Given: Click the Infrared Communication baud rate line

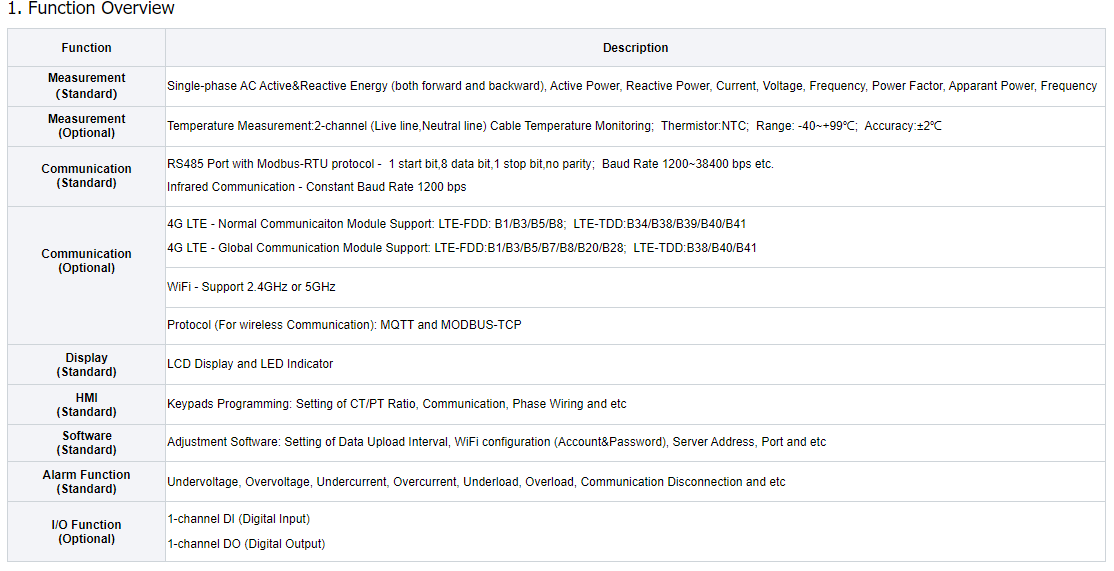Looking at the screenshot, I should [316, 187].
